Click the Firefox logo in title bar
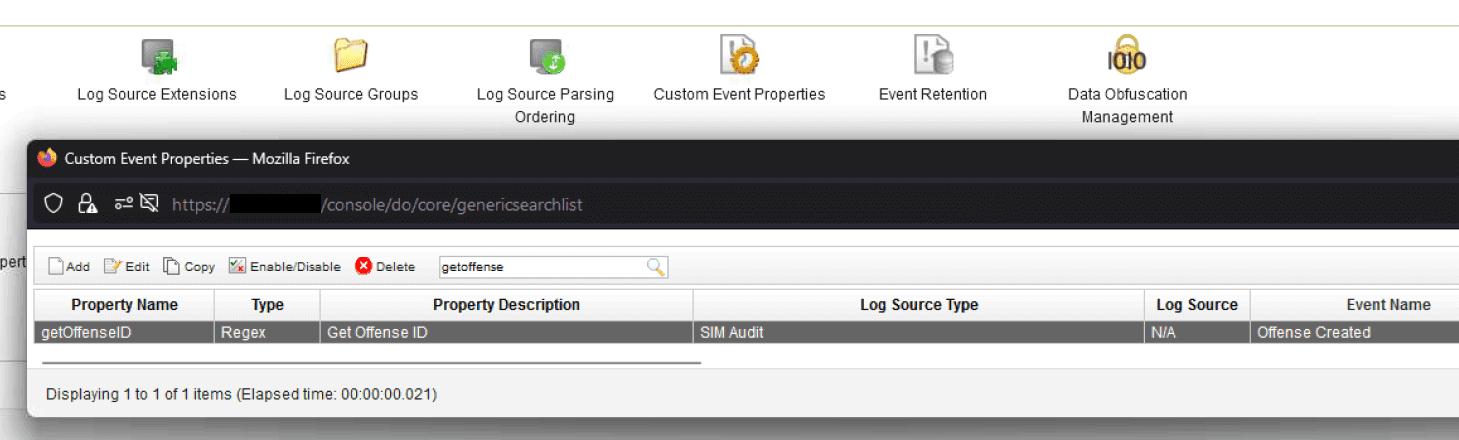Screen dimensions: 1459x440 [x=47, y=158]
